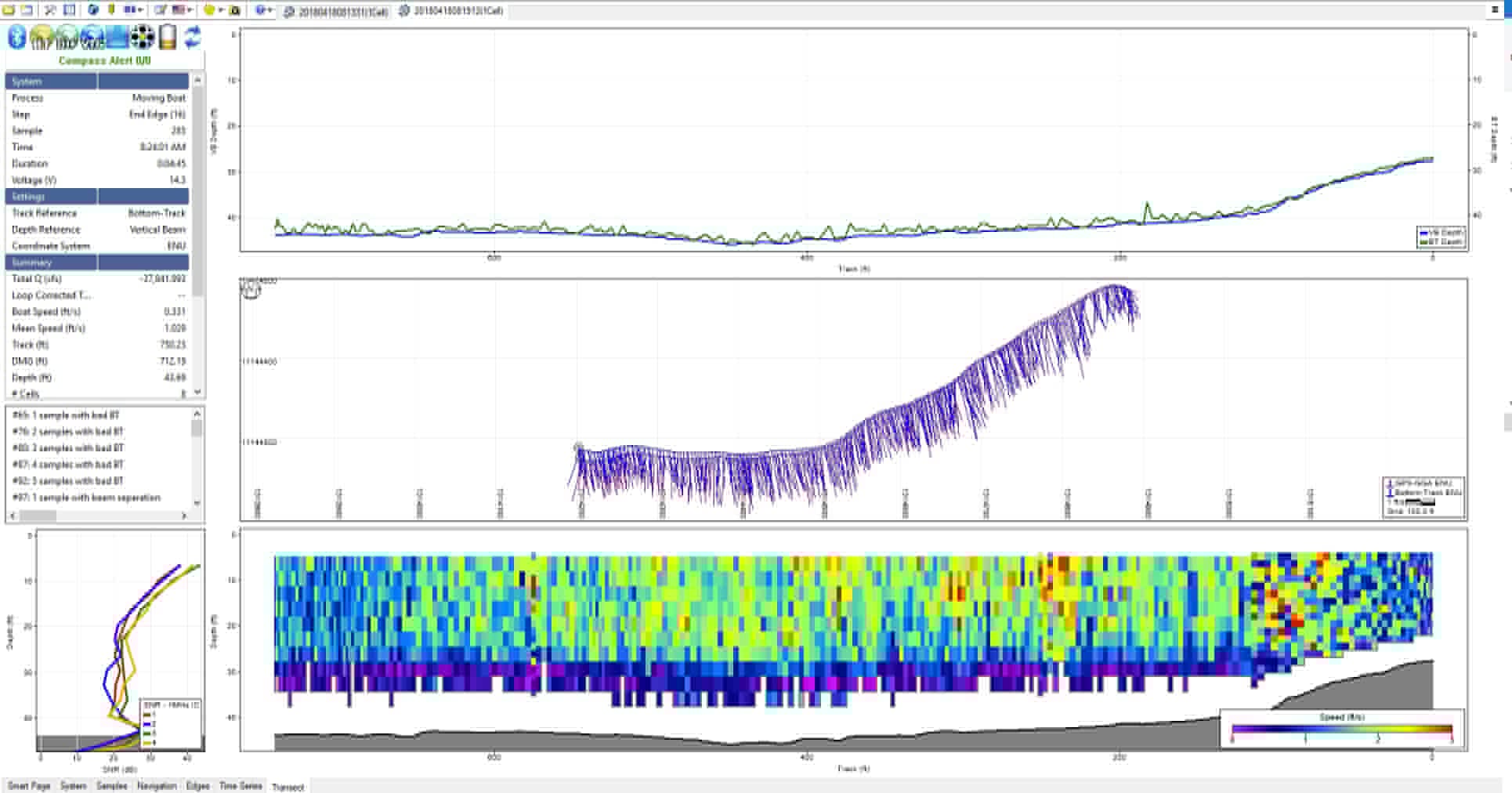This screenshot has width=1512, height=793.
Task: Switch to the Navigation tab
Action: coord(157,786)
